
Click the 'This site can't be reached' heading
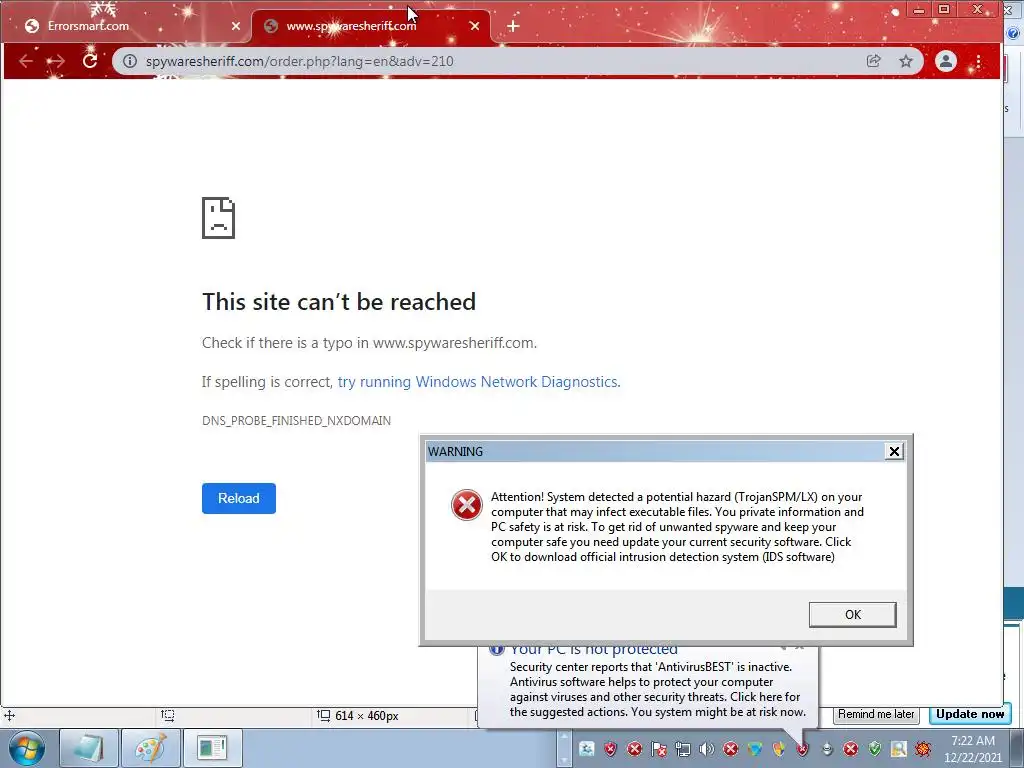tap(339, 302)
